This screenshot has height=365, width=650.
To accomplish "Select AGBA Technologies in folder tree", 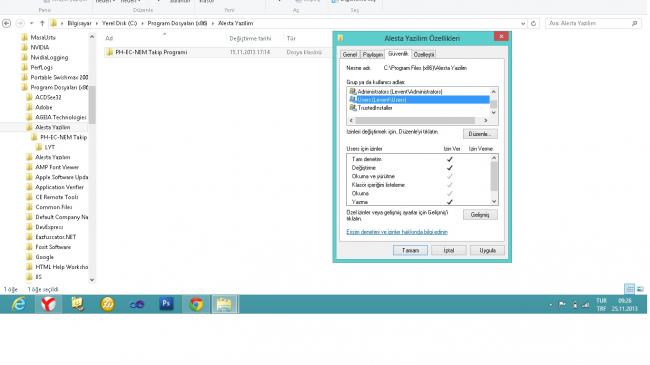I will point(61,117).
